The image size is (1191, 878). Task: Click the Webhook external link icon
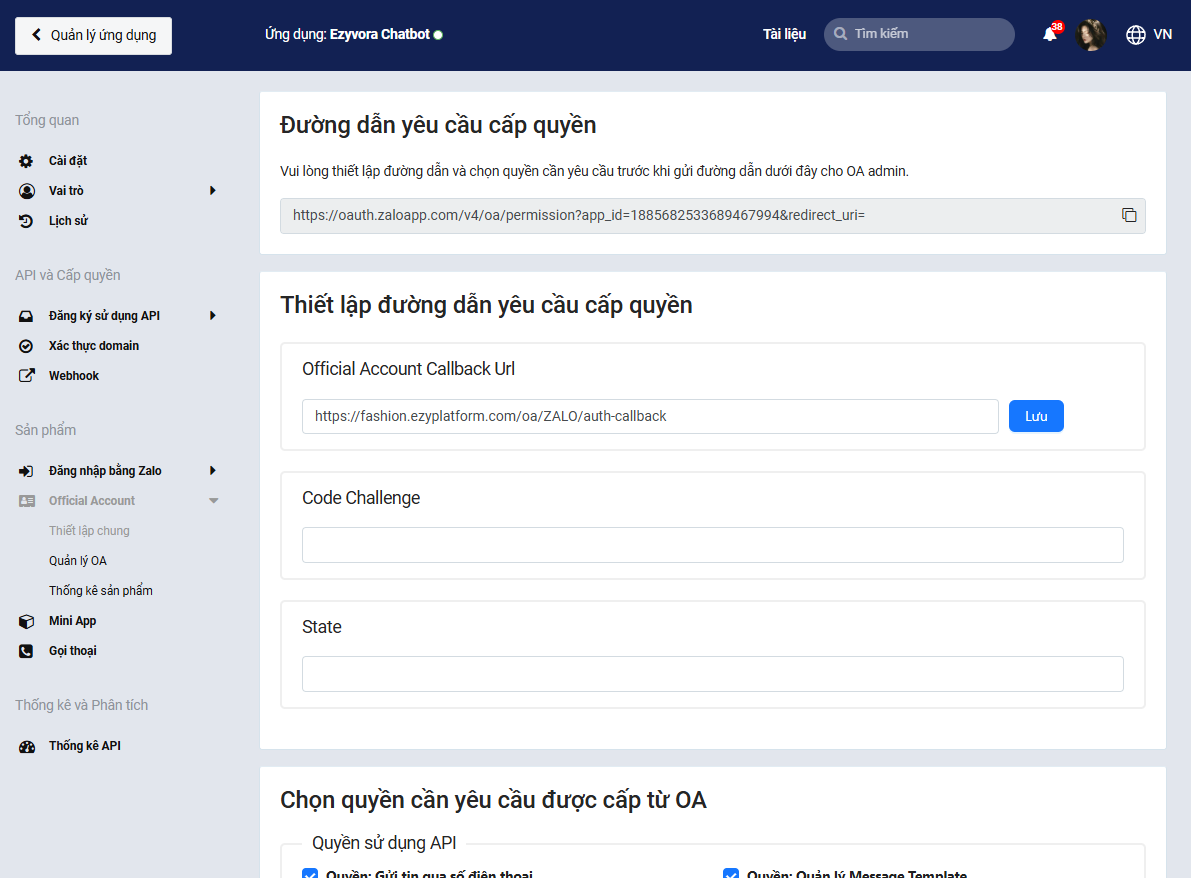point(27,375)
